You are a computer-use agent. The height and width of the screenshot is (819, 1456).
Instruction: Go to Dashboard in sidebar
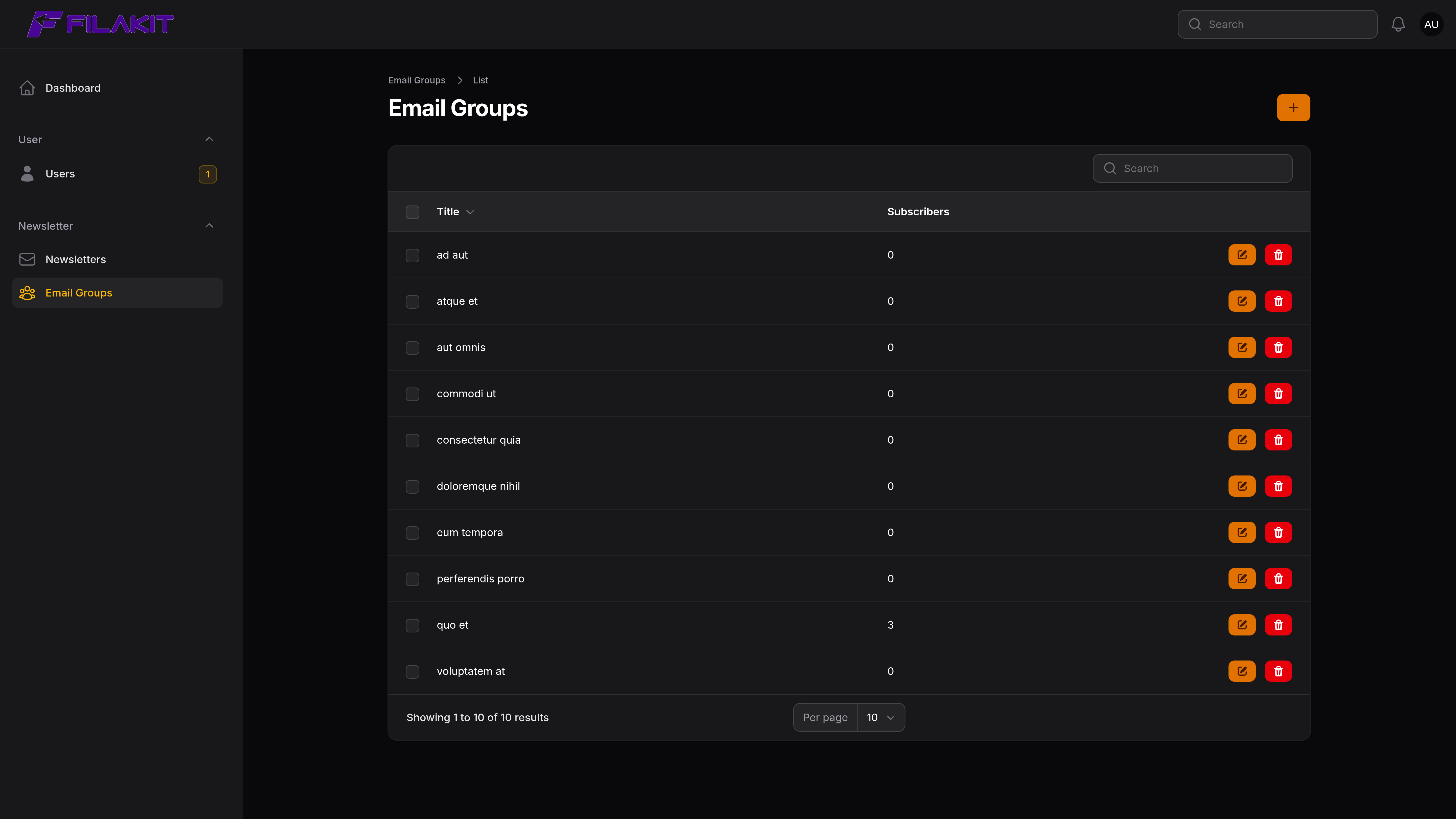pyautogui.click(x=117, y=88)
